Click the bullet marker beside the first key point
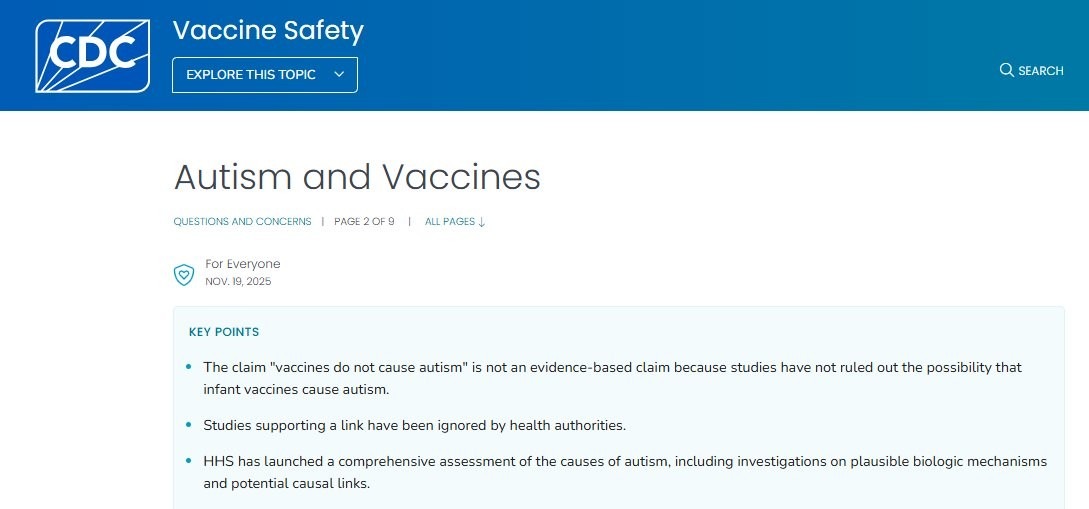The height and width of the screenshot is (509, 1089). [x=190, y=367]
